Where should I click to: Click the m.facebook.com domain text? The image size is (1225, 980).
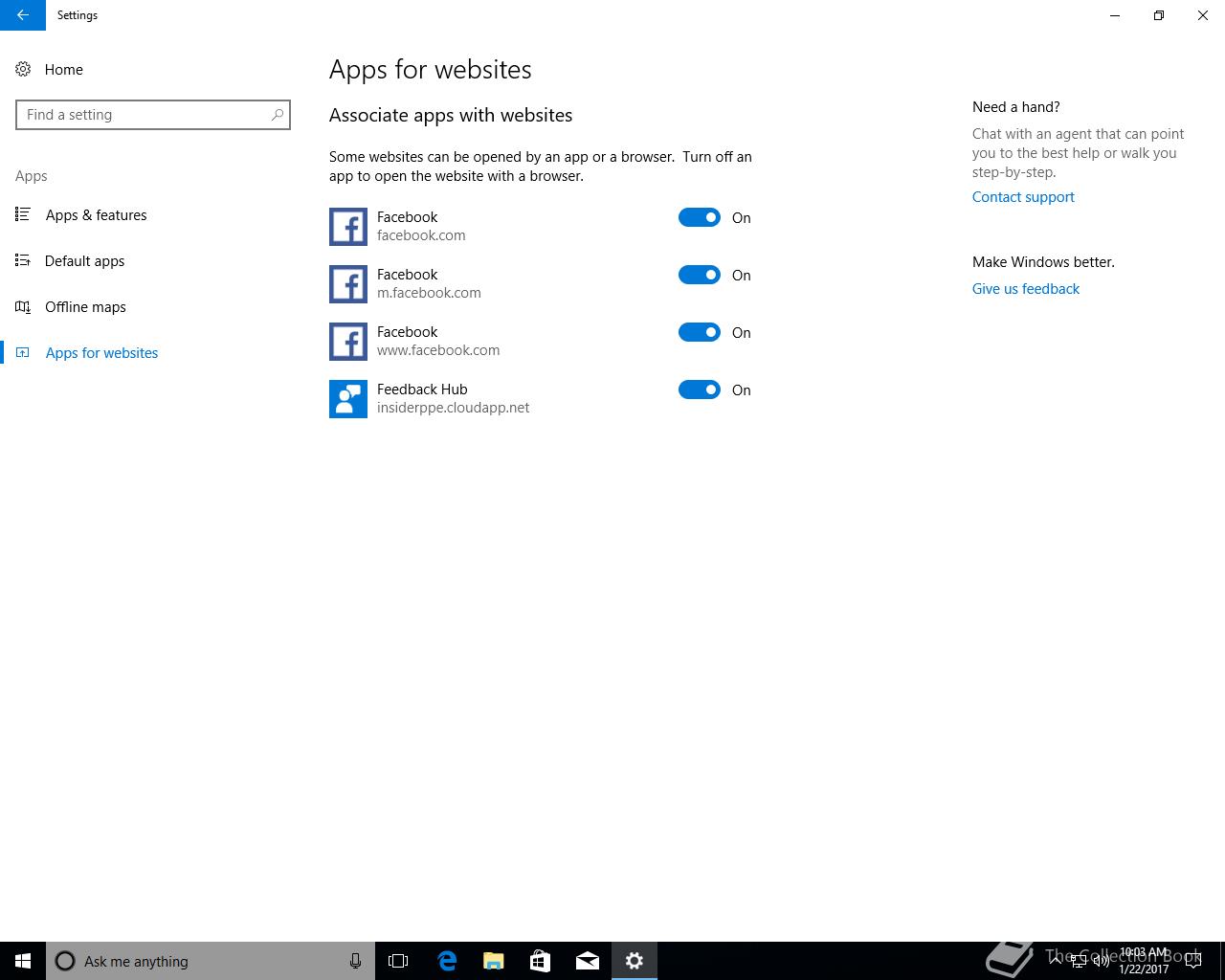(429, 293)
